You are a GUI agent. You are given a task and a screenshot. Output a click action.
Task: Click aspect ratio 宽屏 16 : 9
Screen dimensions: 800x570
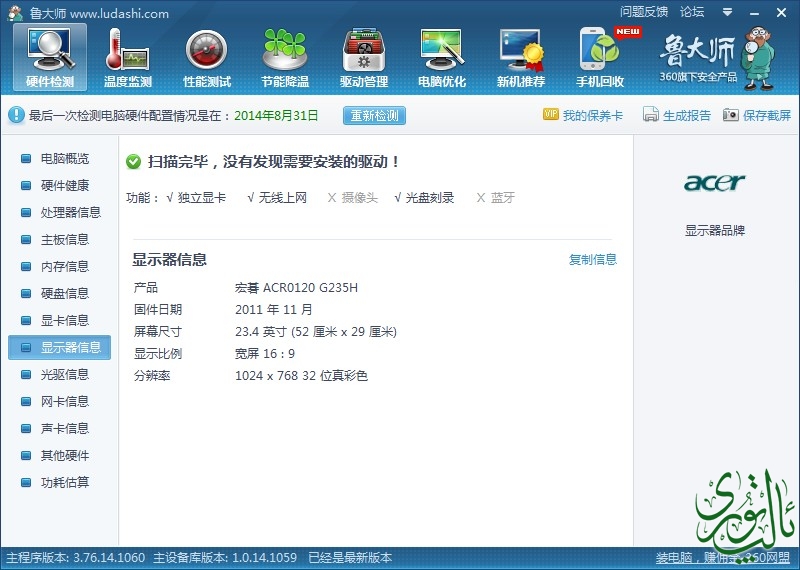[265, 354]
